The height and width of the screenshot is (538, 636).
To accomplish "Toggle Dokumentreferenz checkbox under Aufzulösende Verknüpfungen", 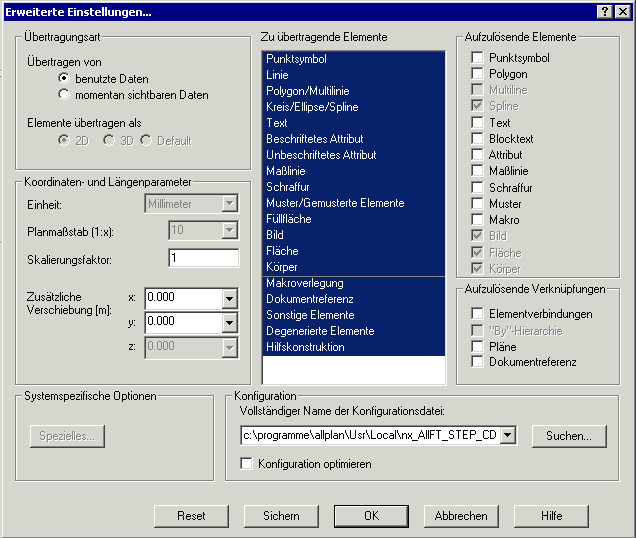I will click(x=477, y=362).
